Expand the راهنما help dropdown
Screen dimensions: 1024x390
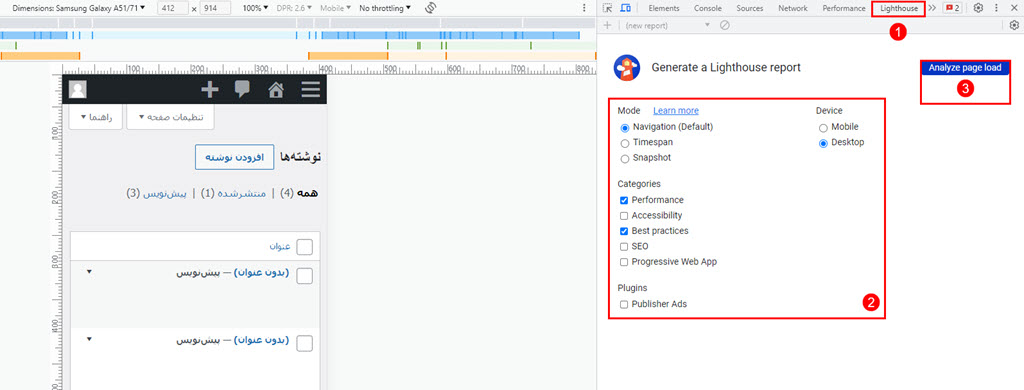(96, 117)
